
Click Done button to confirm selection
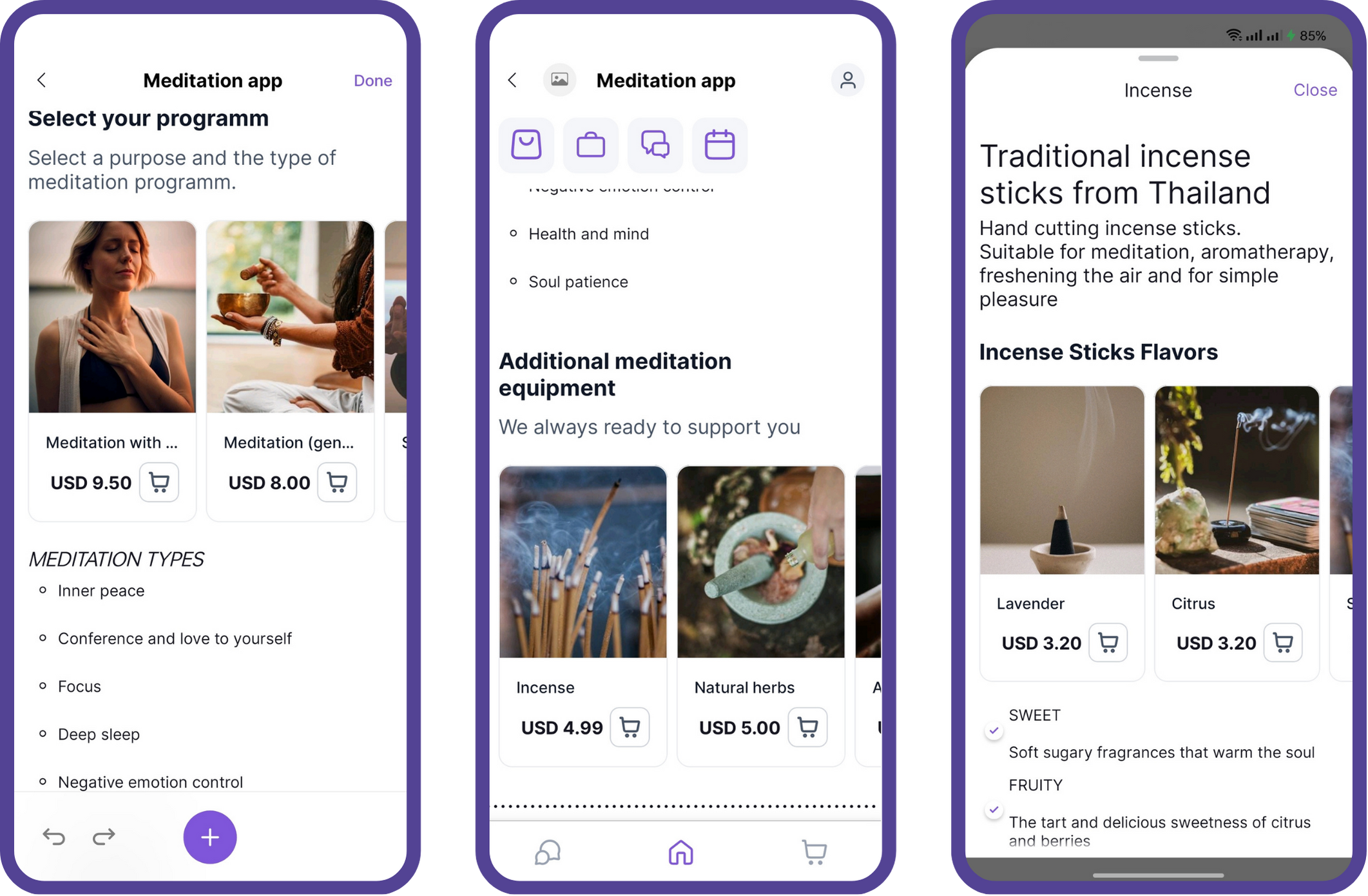[x=372, y=80]
